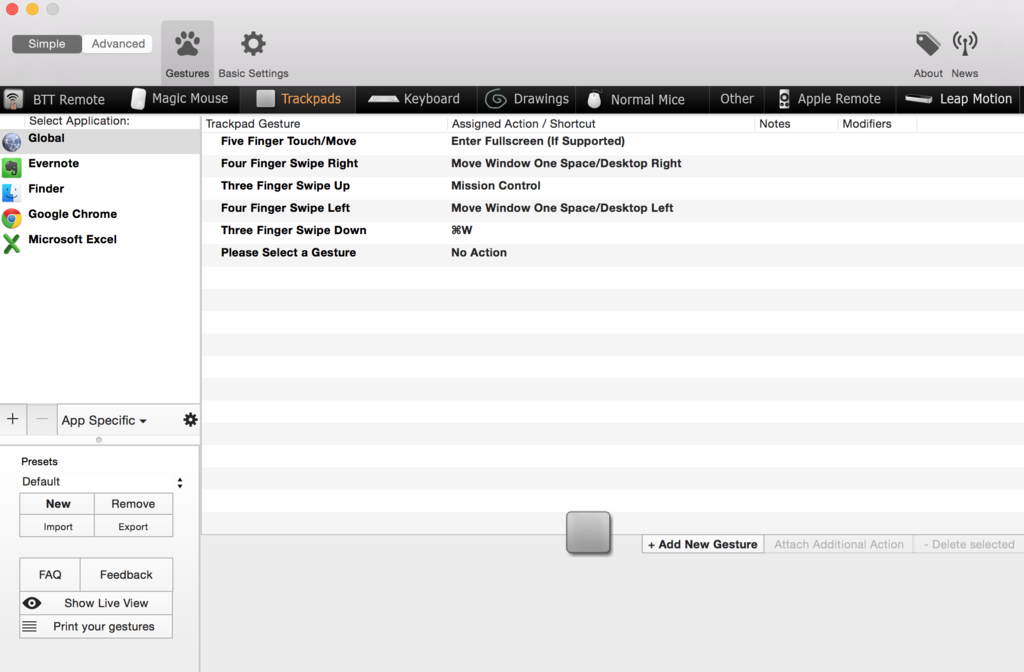The height and width of the screenshot is (672, 1024).
Task: Click the No Action cell
Action: tap(479, 252)
